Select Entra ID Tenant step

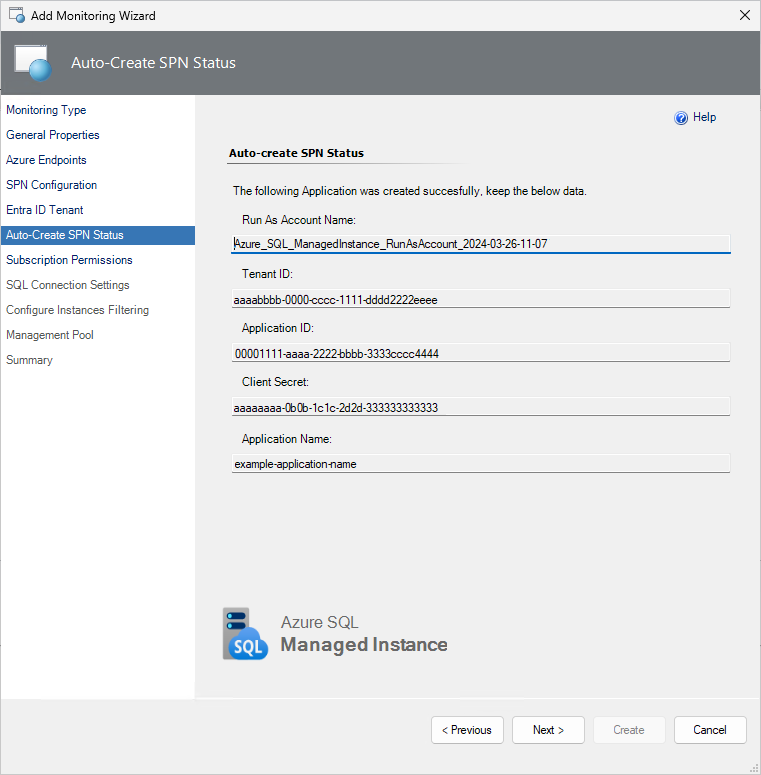44,210
